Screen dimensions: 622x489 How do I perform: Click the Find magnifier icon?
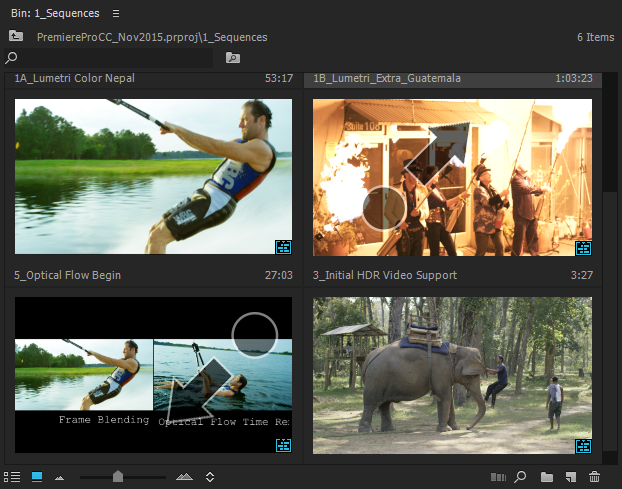(521, 478)
